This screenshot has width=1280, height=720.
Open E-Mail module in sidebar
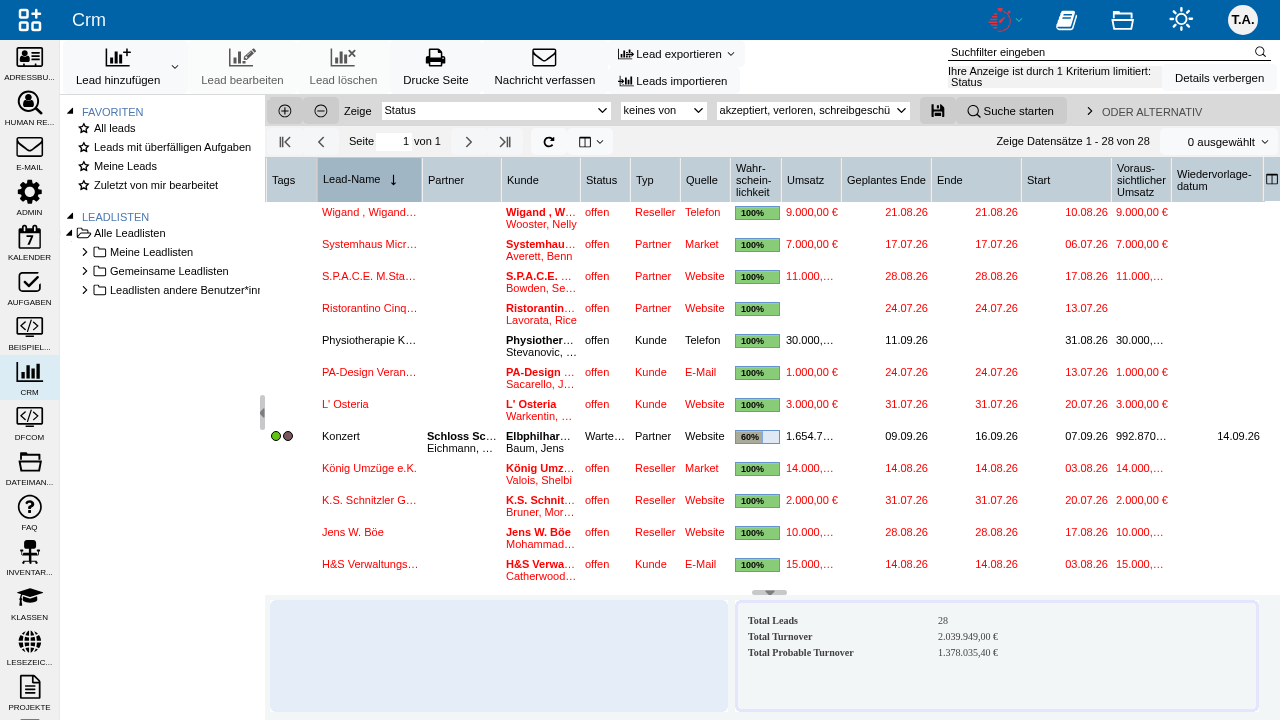(x=30, y=153)
